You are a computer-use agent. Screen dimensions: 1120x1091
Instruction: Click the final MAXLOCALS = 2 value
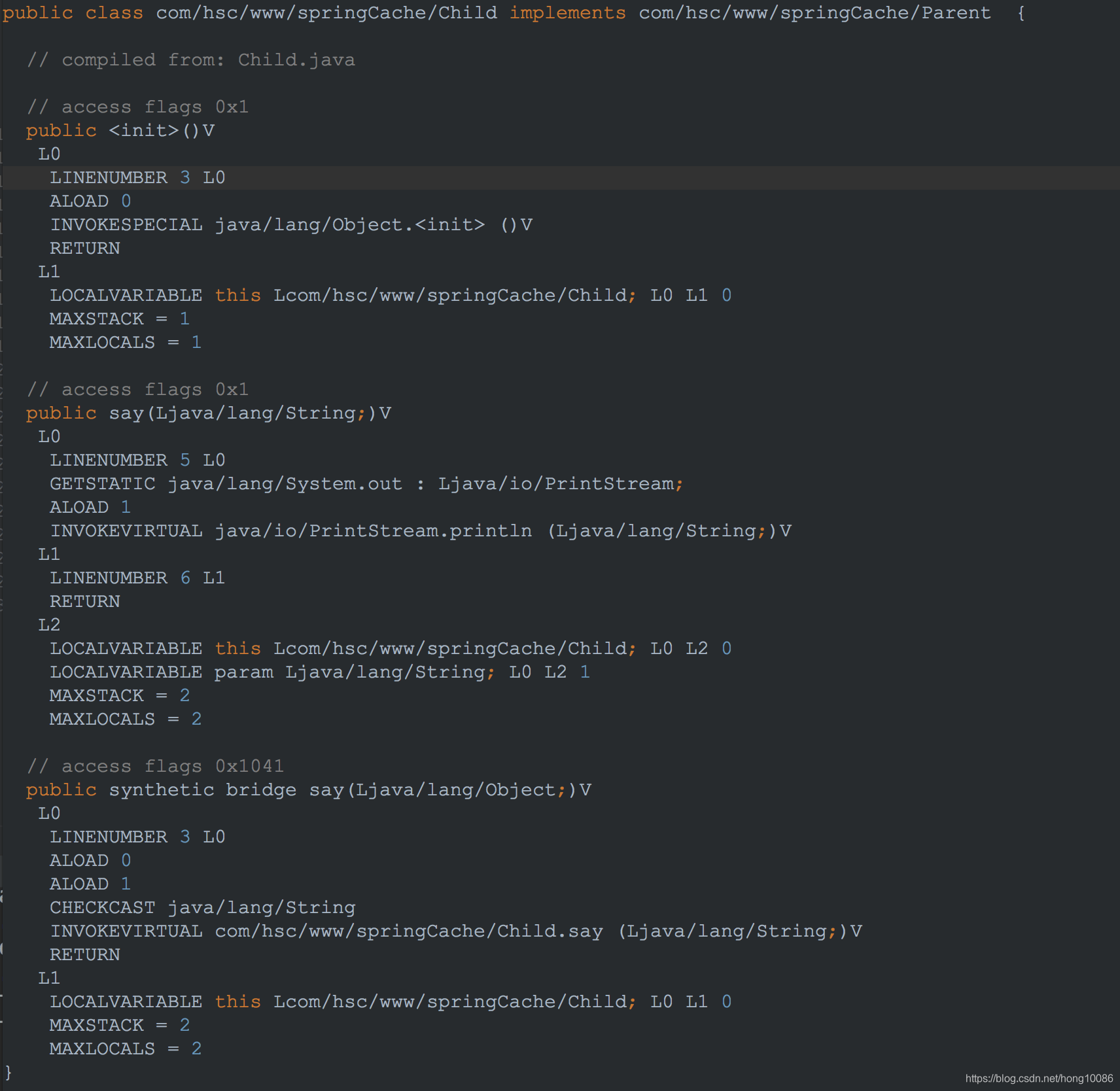(124, 1048)
